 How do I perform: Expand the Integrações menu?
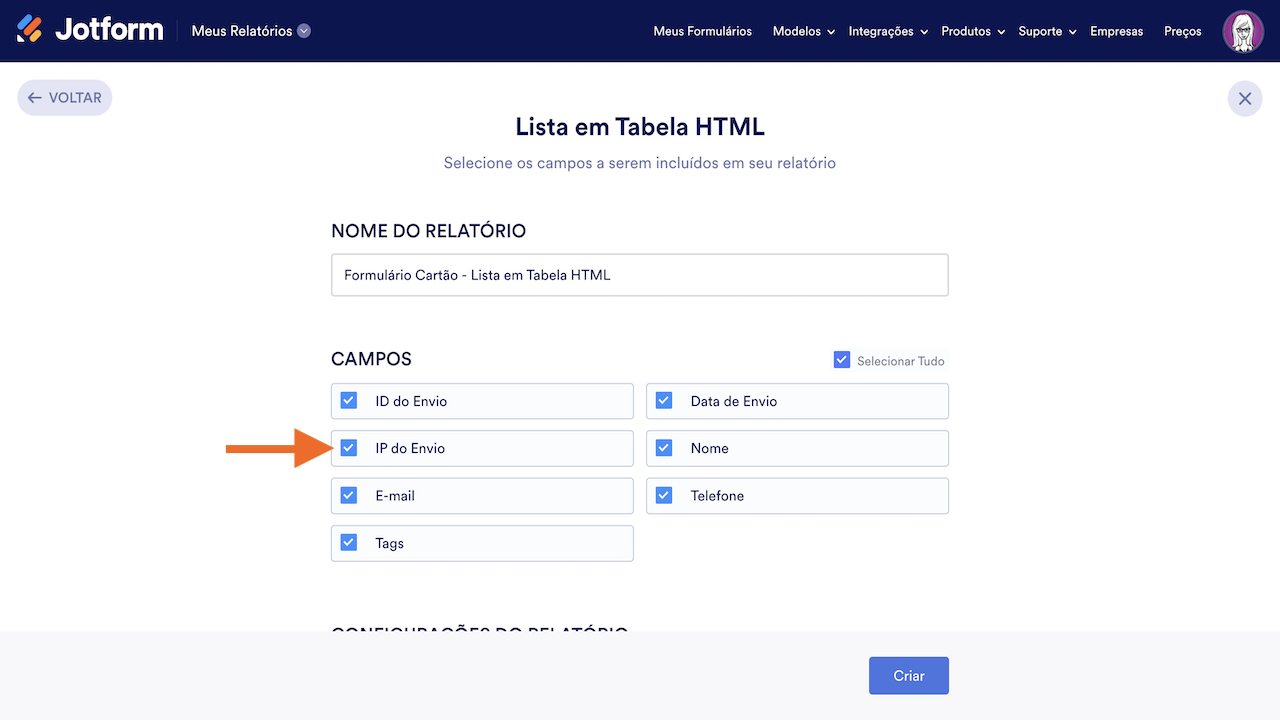(887, 31)
